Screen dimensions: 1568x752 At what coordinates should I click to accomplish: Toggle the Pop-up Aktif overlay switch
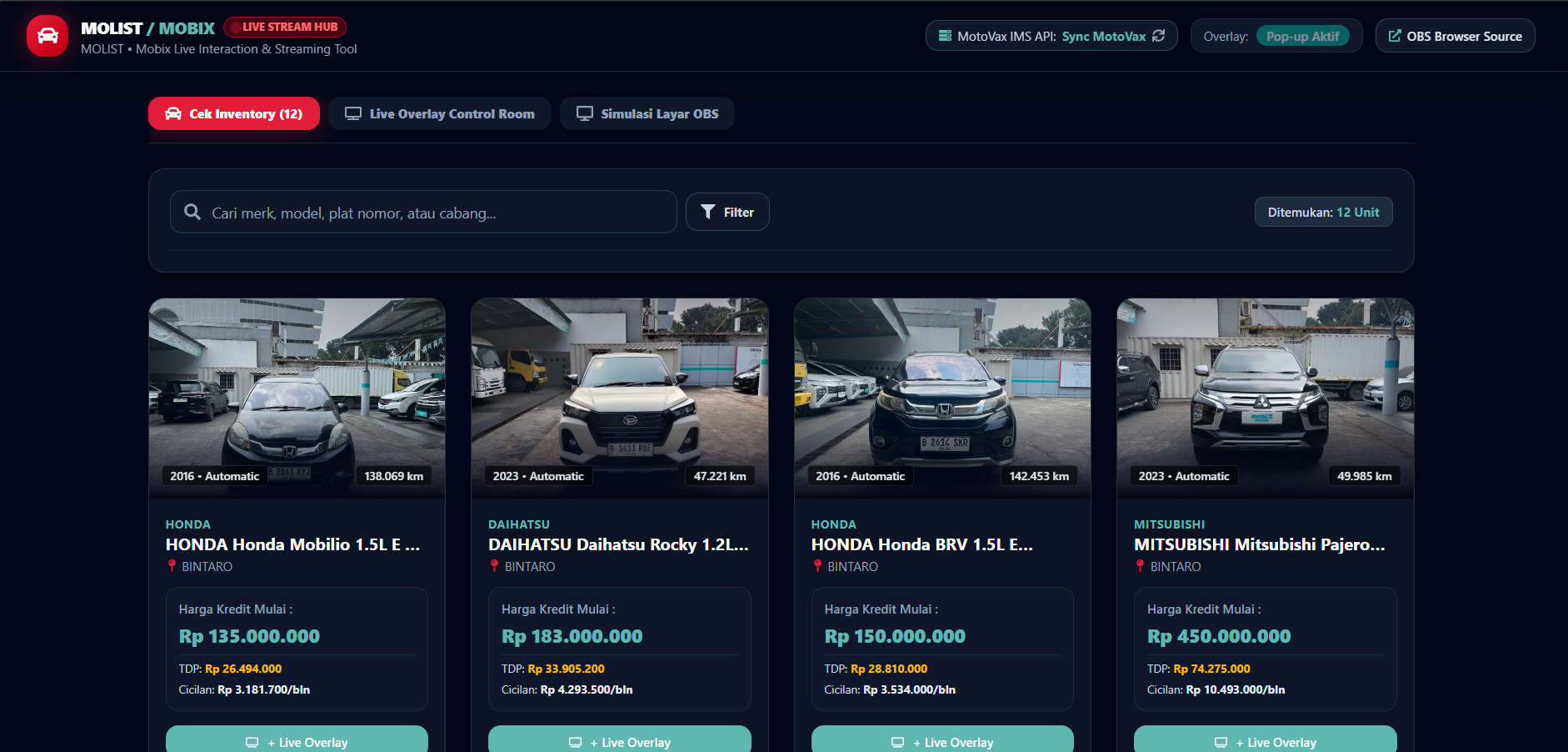click(1302, 36)
